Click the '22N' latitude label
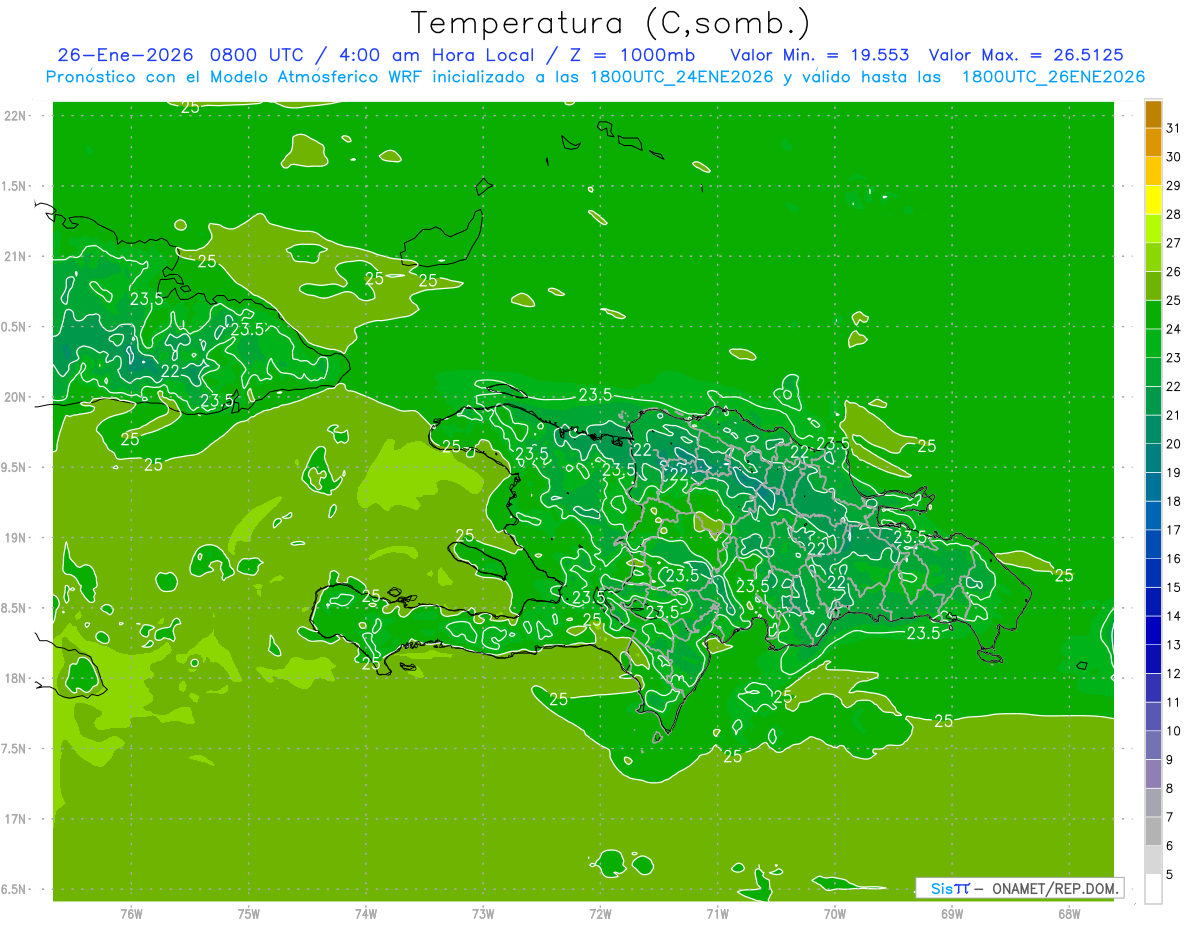The image size is (1200, 927). pos(17,115)
